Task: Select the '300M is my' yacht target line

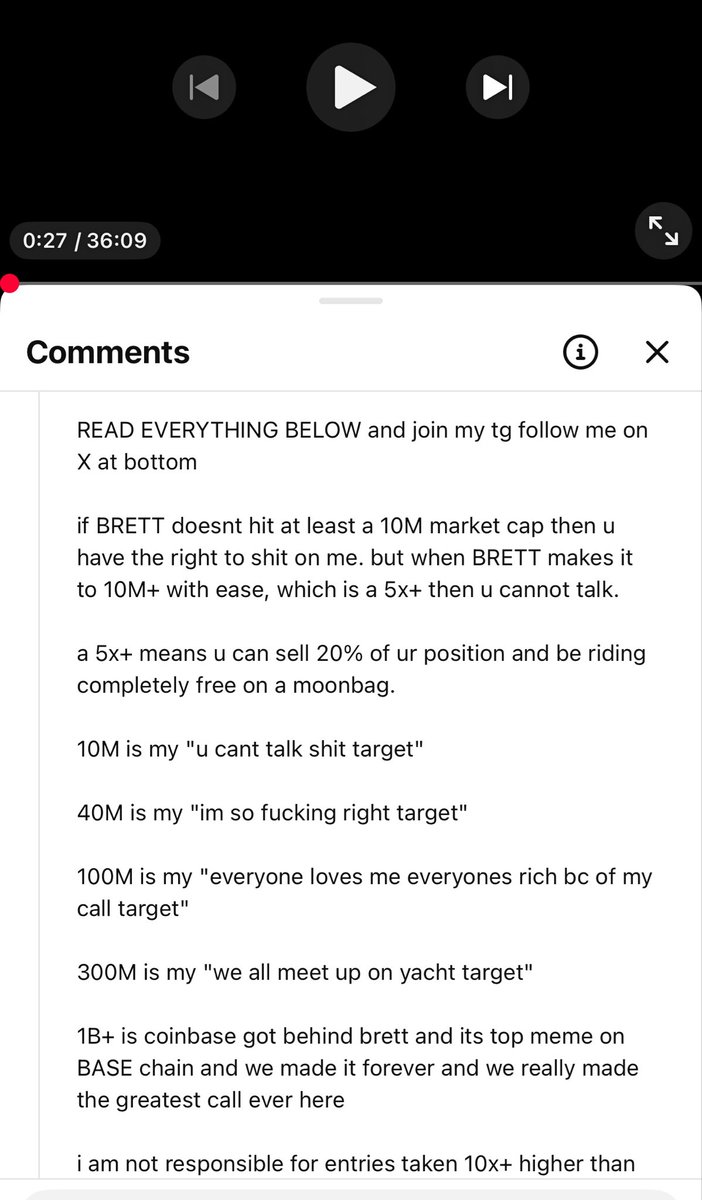Action: coord(305,973)
